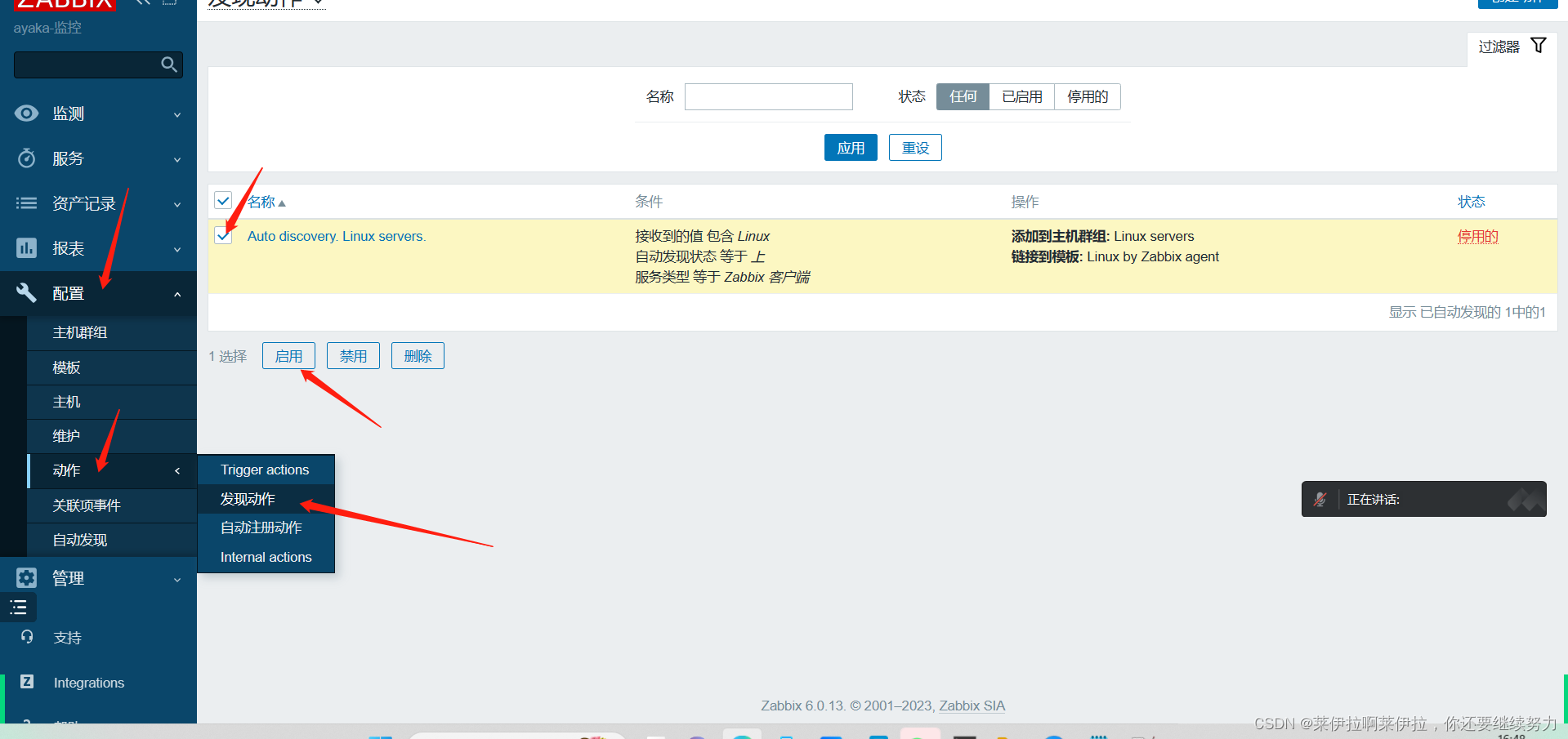Viewport: 1568px width, 739px height.
Task: Click the sidebar search box
Action: pyautogui.click(x=98, y=65)
